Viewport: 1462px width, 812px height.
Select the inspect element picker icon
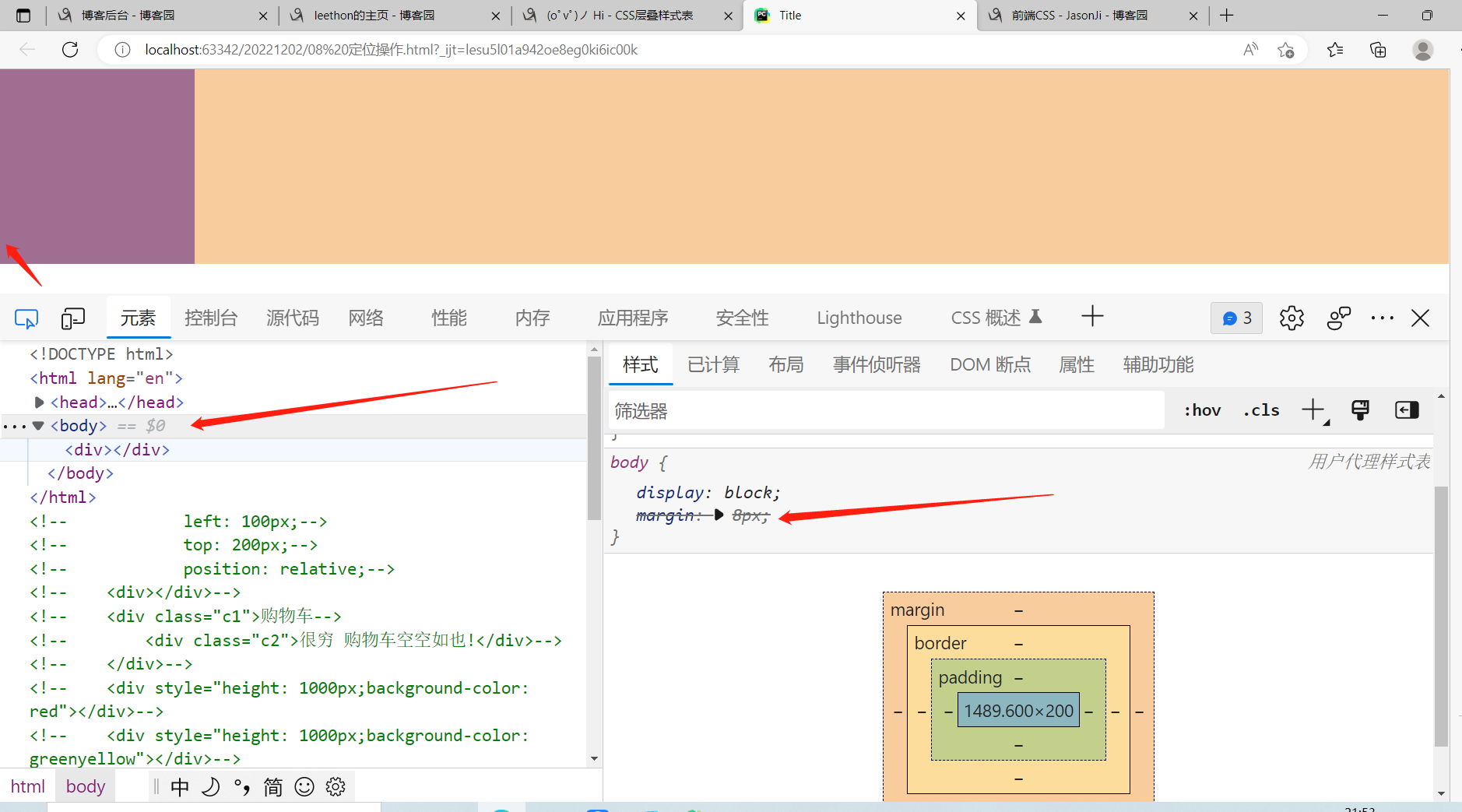(x=26, y=318)
